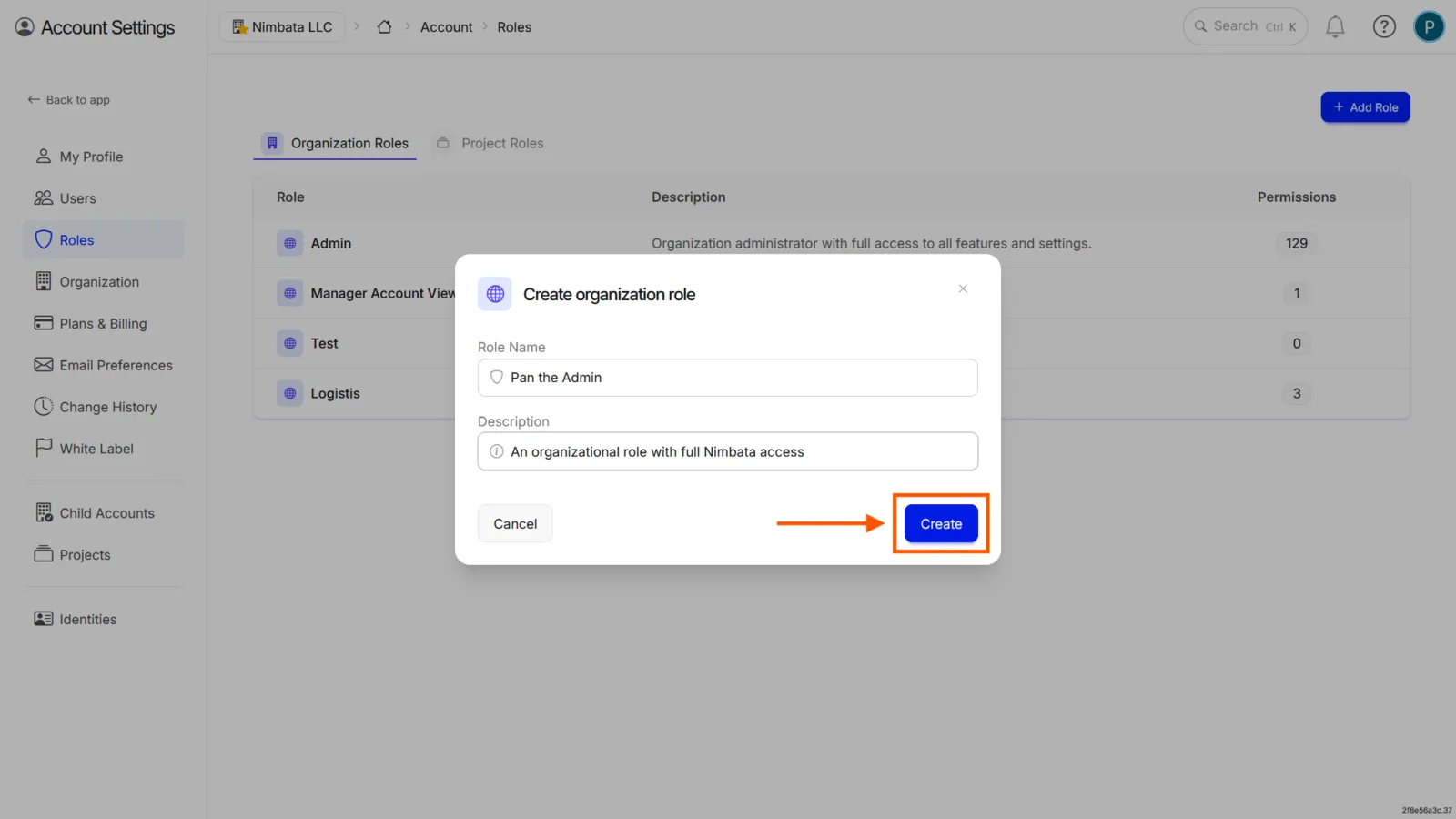Open the notifications bell icon
The image size is (1456, 819).
coord(1335,27)
